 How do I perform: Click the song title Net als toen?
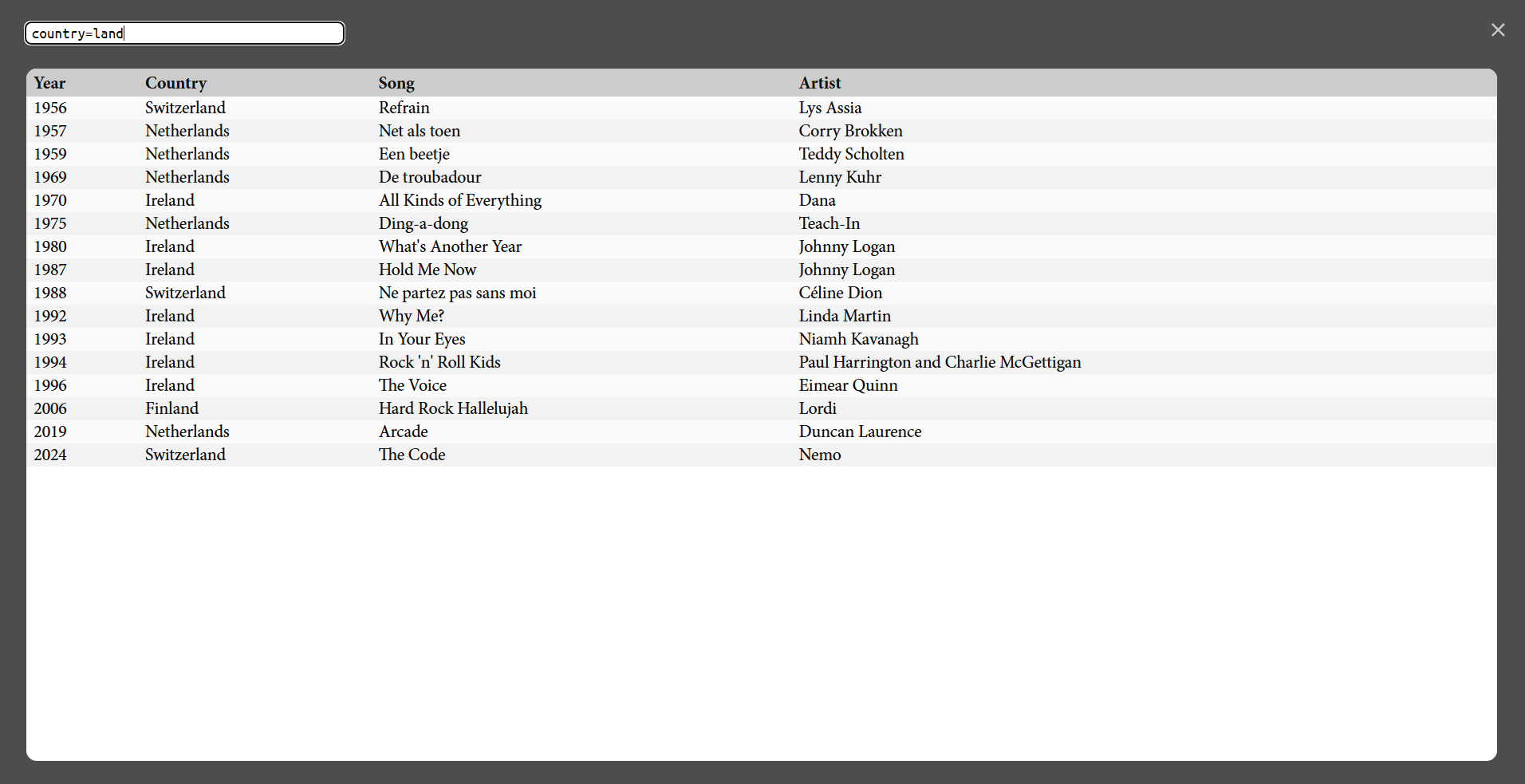click(x=419, y=131)
